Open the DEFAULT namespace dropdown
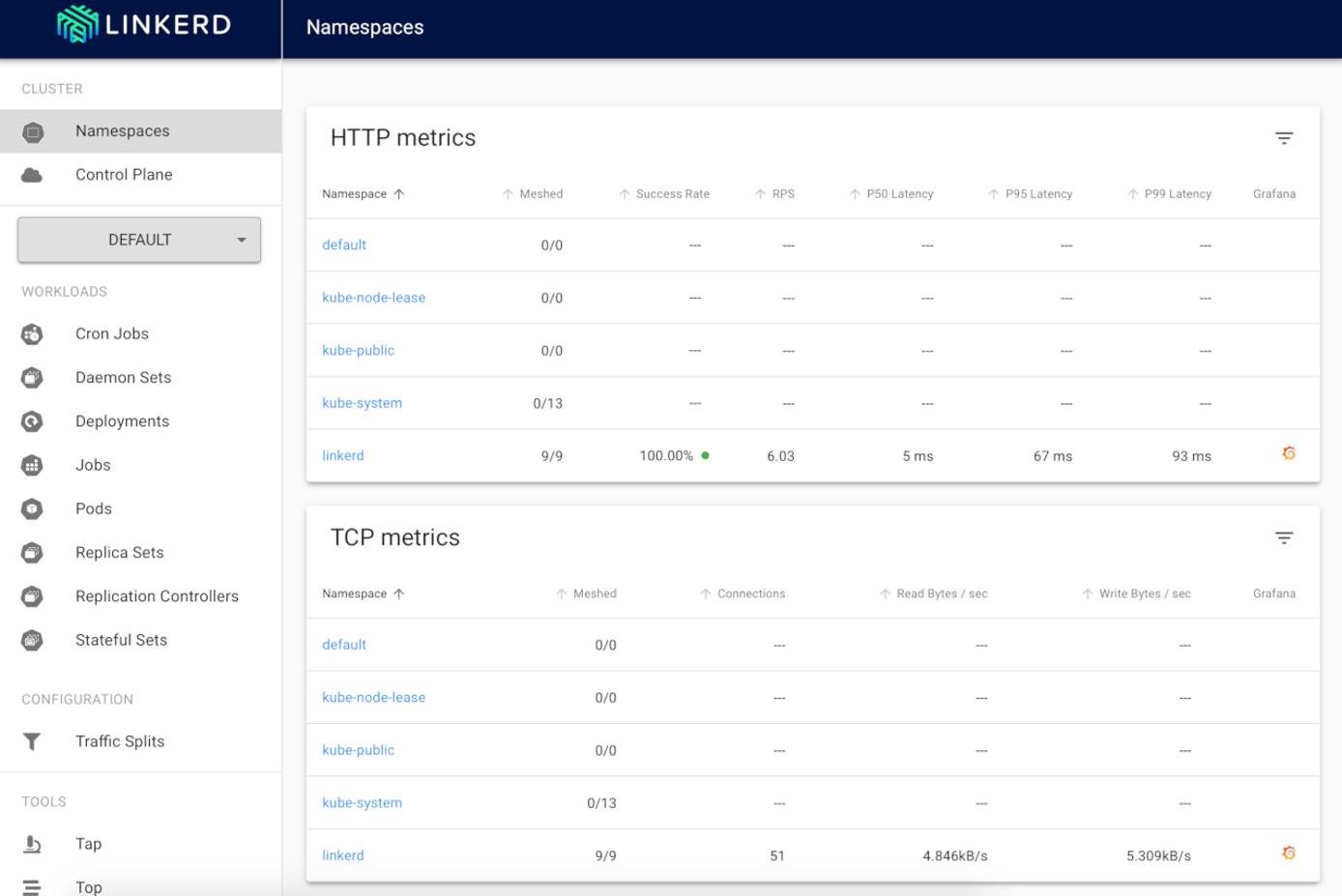1342x896 pixels. 138,239
